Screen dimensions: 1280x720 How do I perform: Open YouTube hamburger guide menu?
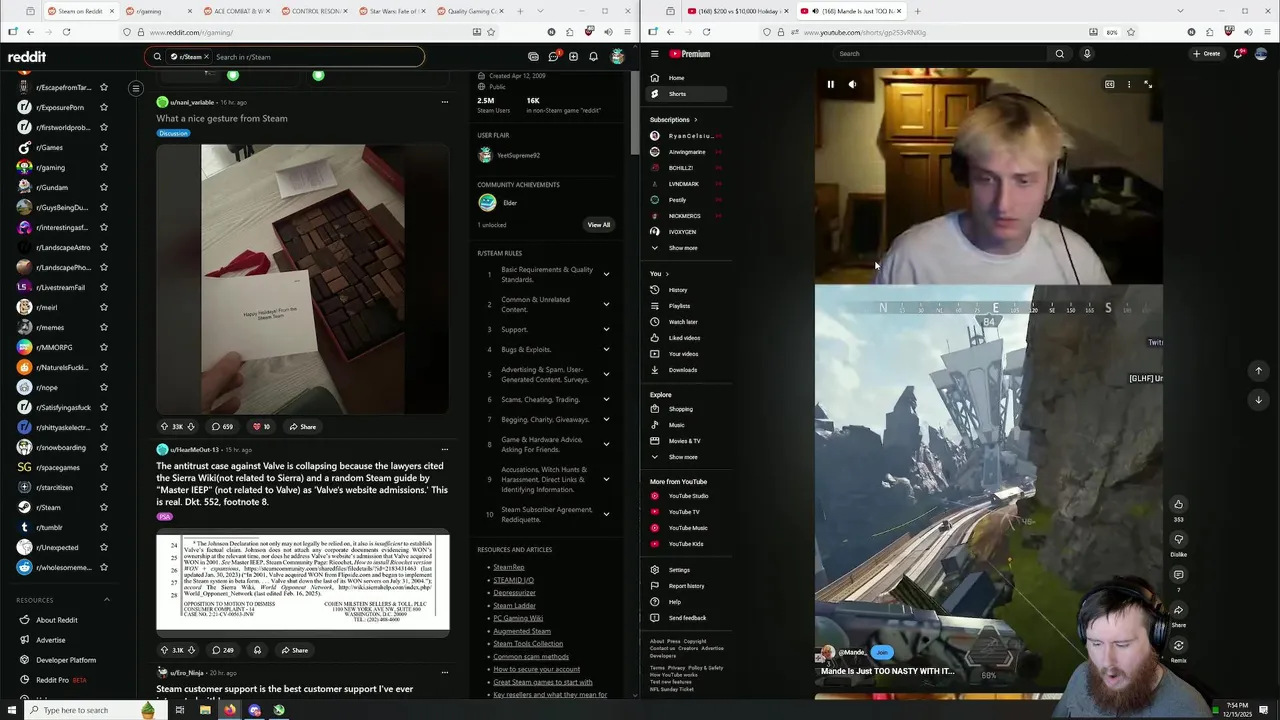(654, 54)
